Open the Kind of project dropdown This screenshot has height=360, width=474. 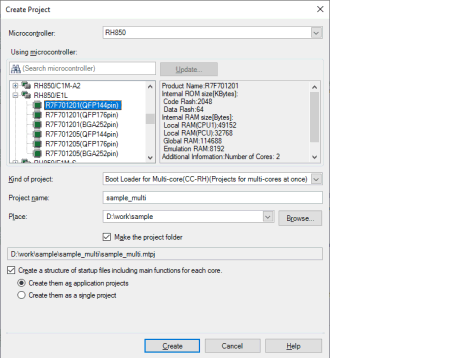316,179
